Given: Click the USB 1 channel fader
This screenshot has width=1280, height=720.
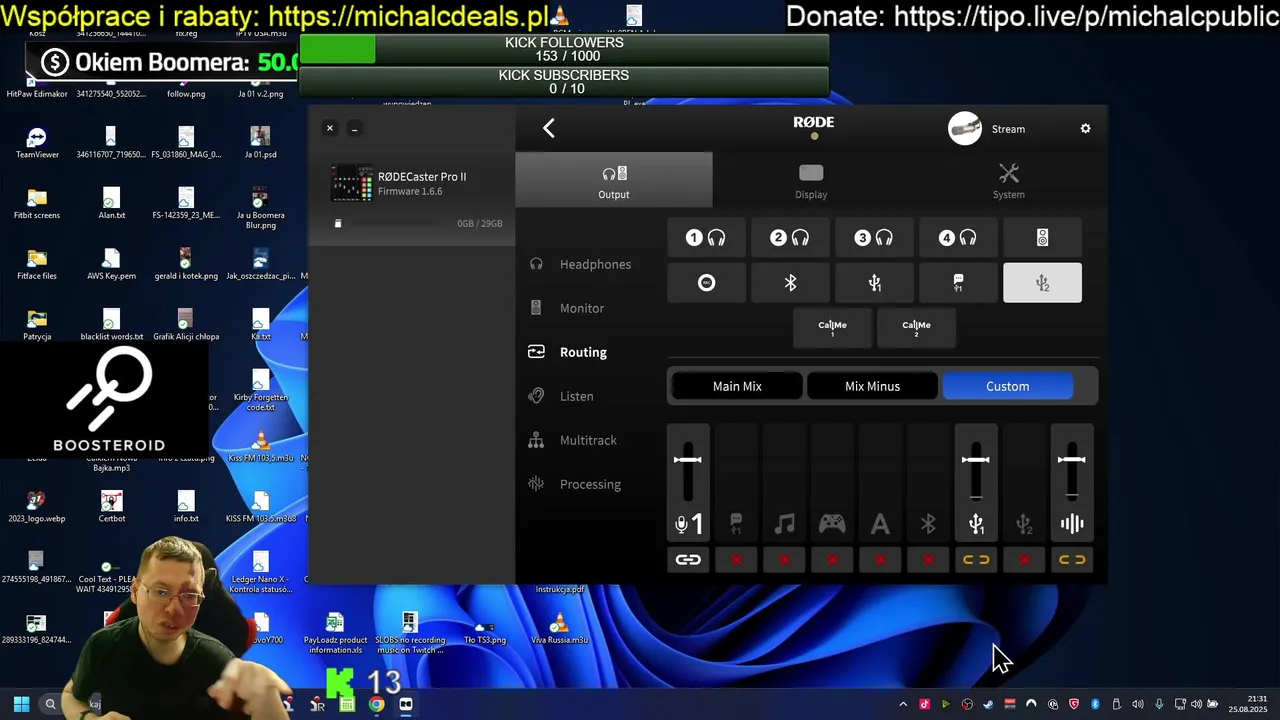Looking at the screenshot, I should pyautogui.click(x=976, y=460).
